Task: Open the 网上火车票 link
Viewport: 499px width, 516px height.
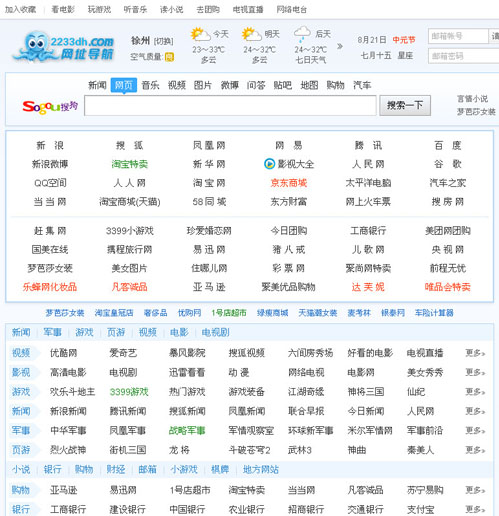Action: pyautogui.click(x=368, y=202)
